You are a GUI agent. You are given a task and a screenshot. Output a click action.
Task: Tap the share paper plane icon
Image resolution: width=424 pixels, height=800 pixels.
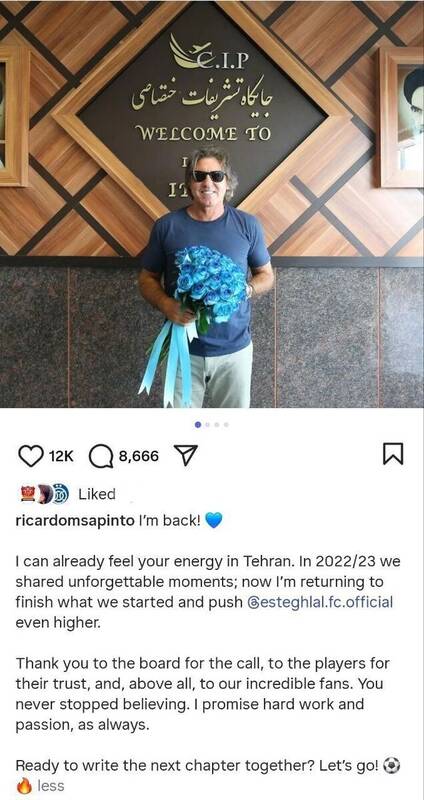186,456
